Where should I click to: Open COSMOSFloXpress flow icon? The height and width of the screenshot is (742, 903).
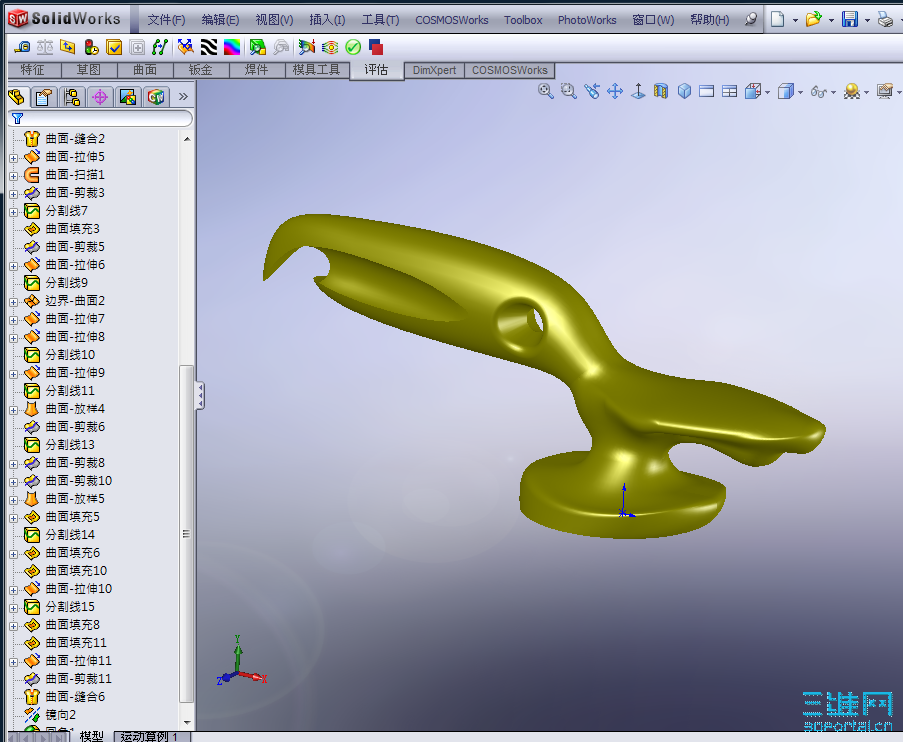pos(330,47)
